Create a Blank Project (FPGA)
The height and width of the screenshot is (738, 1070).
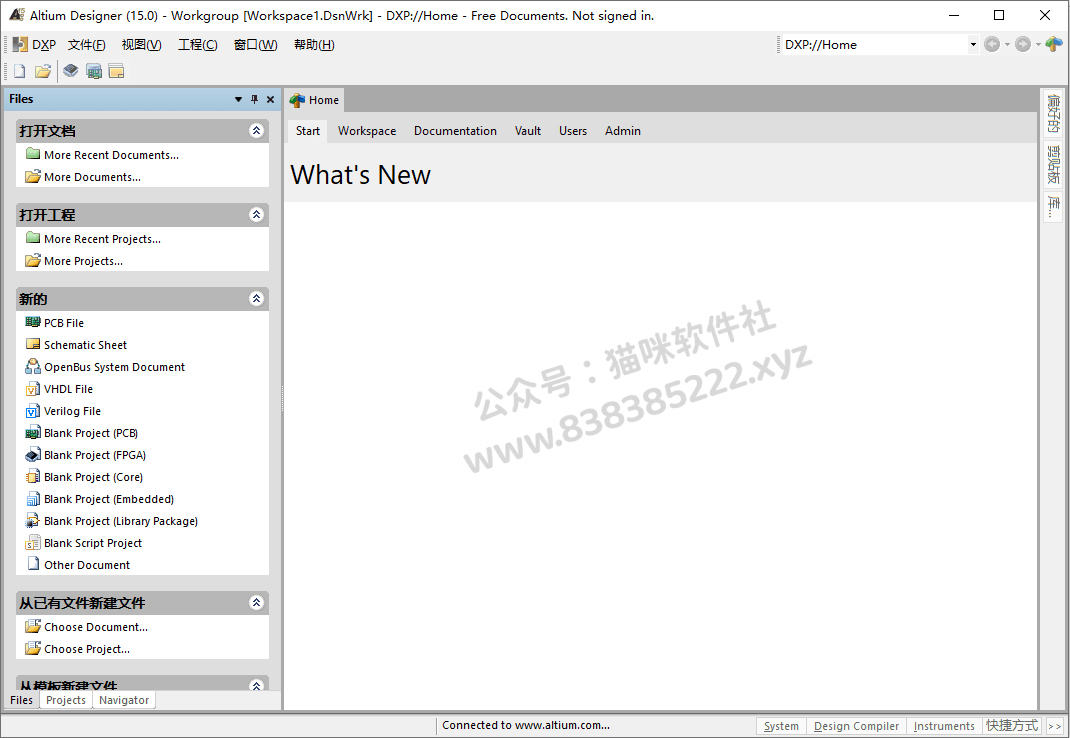(x=94, y=455)
